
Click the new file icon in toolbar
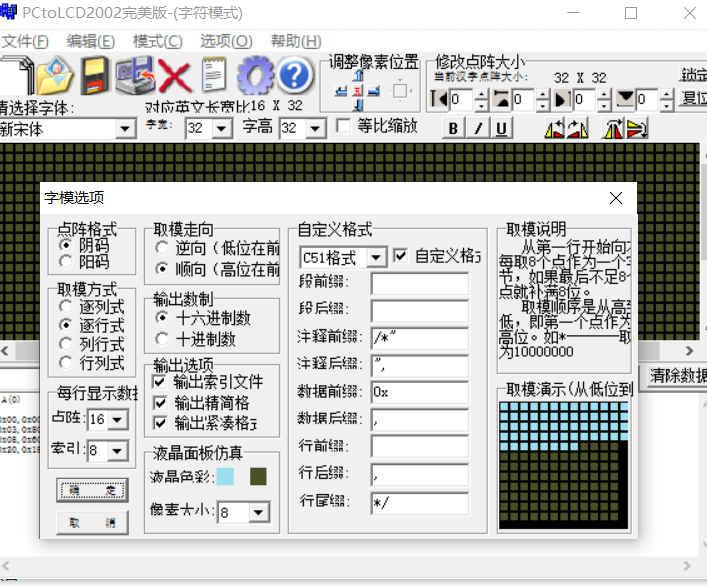[18, 75]
